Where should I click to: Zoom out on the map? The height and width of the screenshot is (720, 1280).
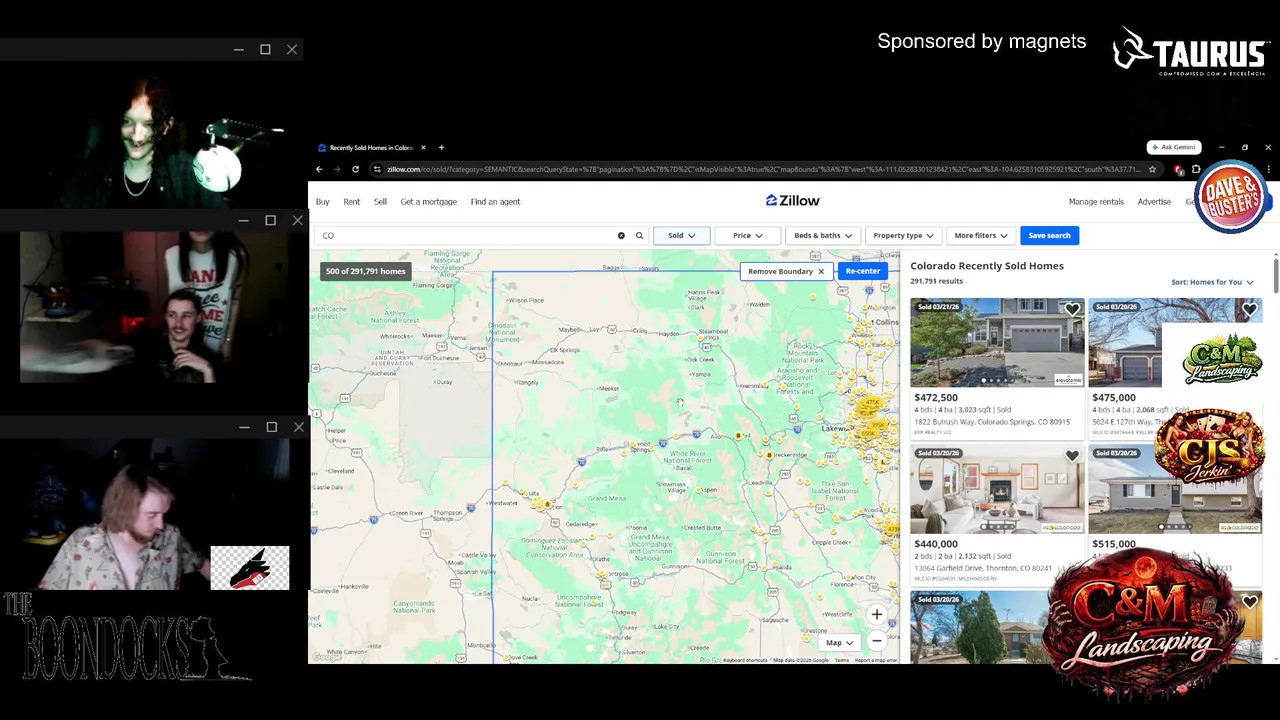tap(877, 641)
